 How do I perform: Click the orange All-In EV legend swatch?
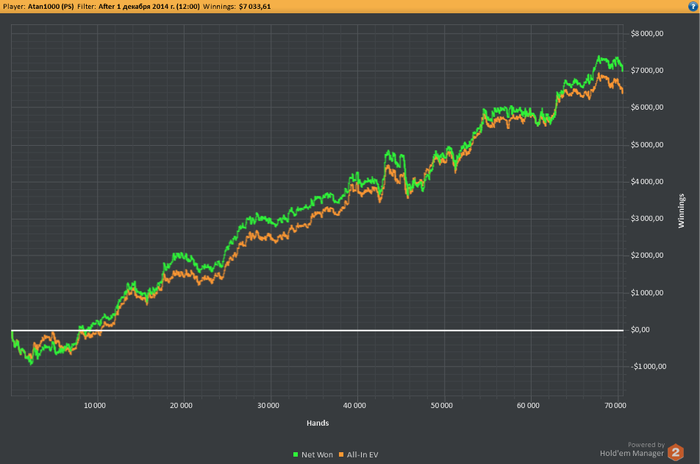point(341,455)
